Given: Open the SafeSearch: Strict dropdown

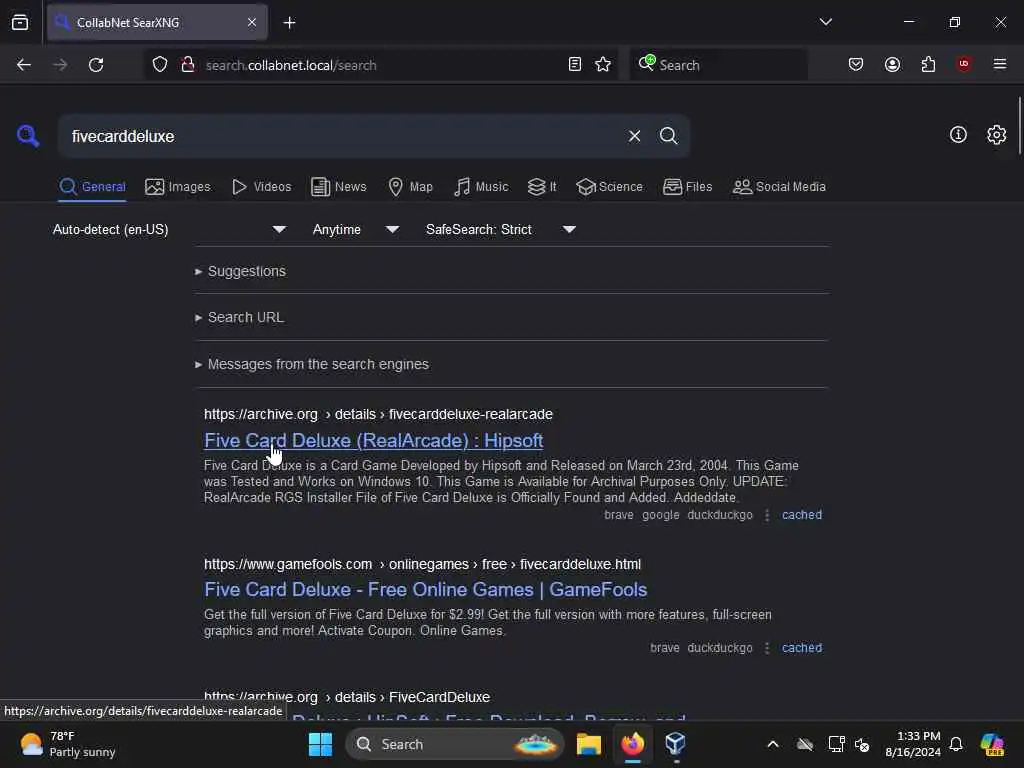Looking at the screenshot, I should (x=500, y=229).
